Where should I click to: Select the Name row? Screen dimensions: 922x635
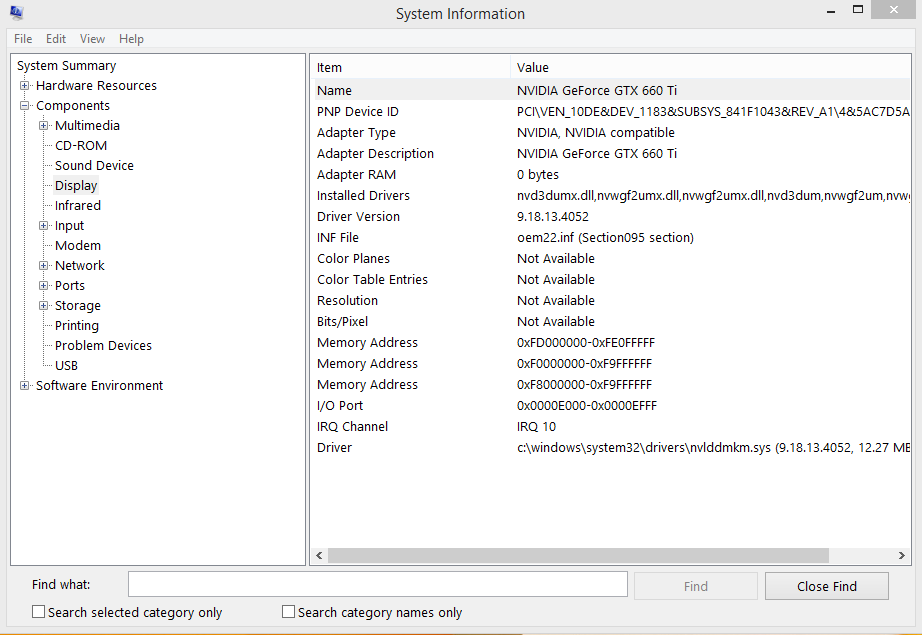611,91
